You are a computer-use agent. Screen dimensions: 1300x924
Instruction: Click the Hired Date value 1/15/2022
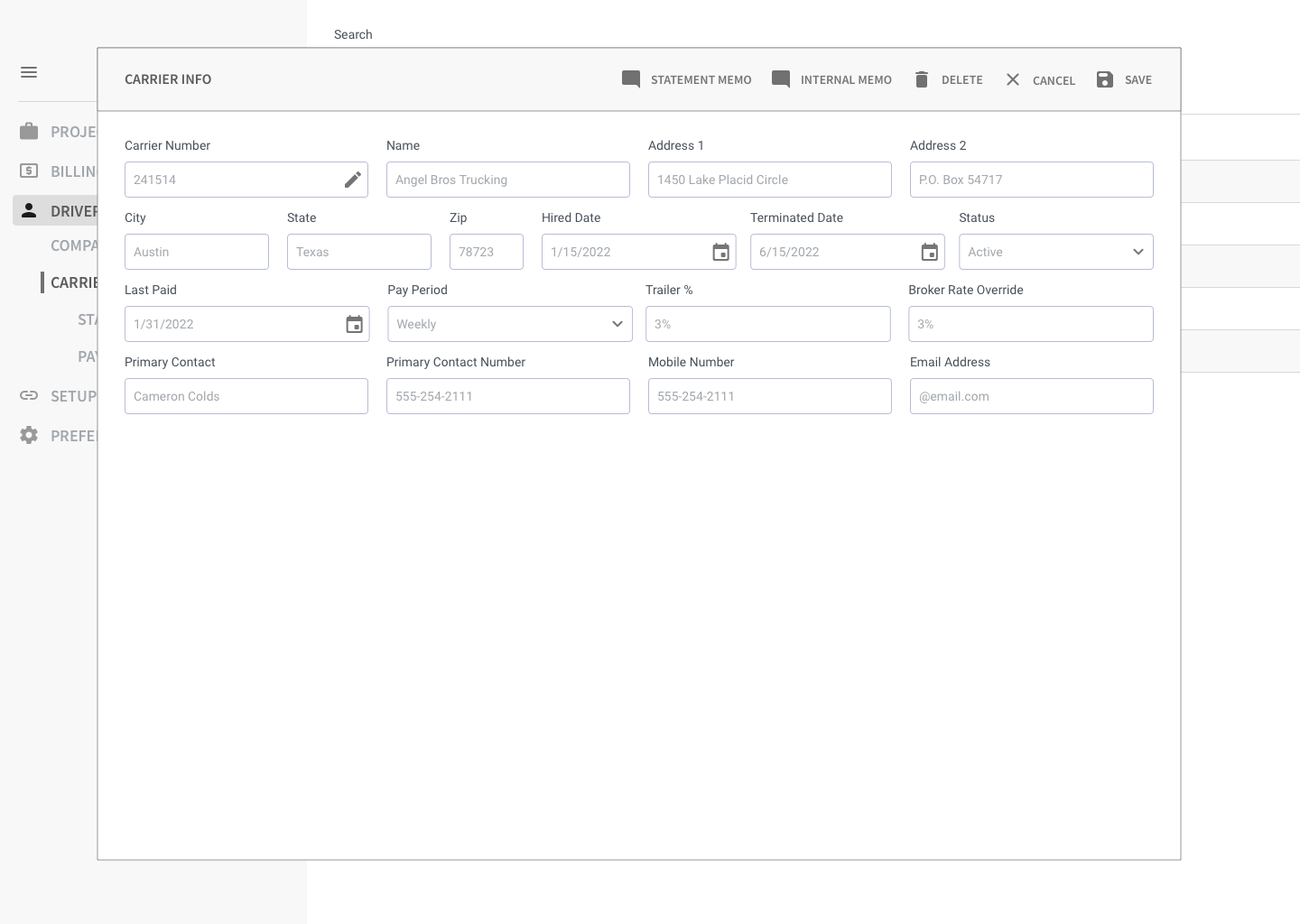pyautogui.click(x=580, y=252)
